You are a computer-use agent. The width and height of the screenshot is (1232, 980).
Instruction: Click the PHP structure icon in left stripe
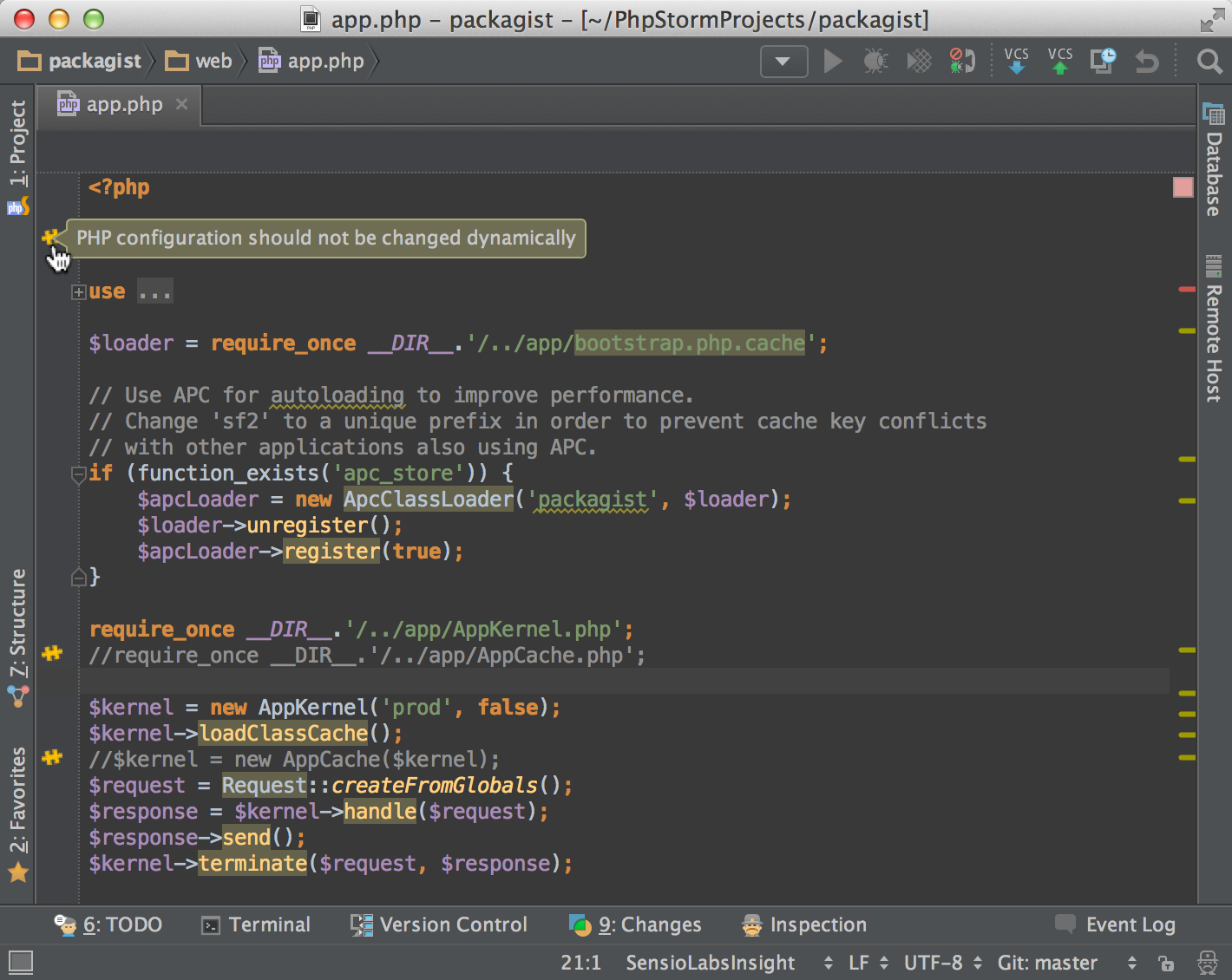click(x=18, y=206)
